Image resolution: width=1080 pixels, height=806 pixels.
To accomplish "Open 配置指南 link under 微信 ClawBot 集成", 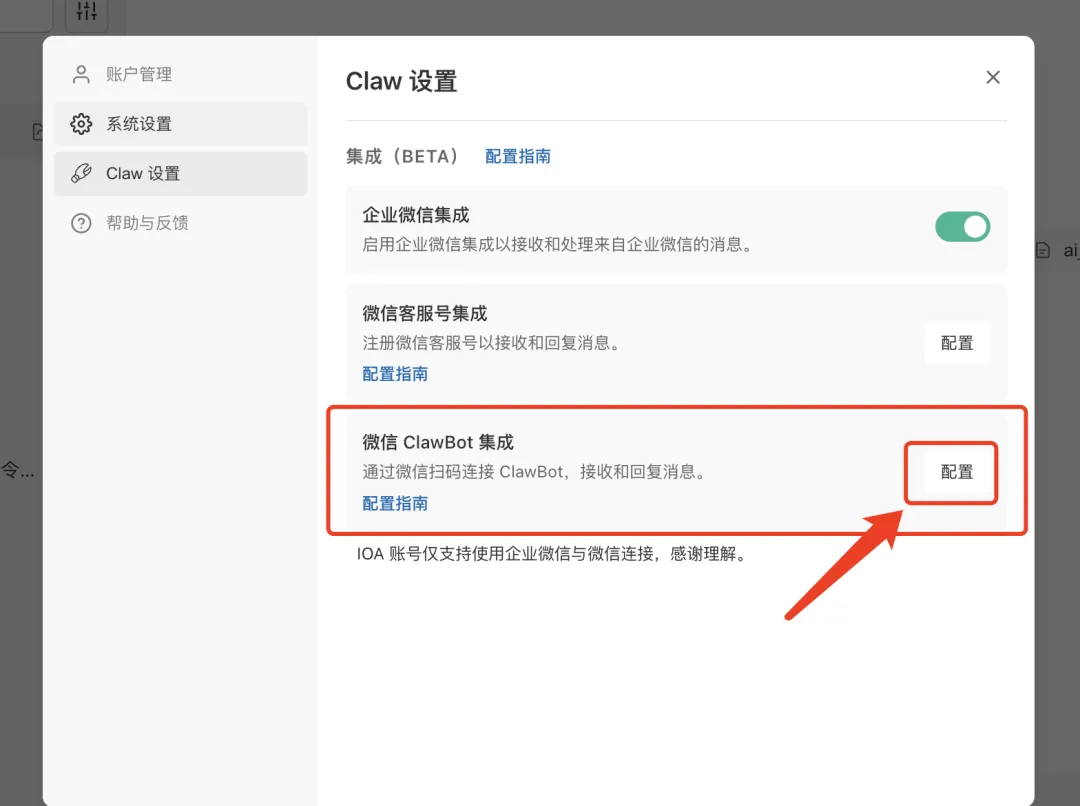I will [x=395, y=504].
